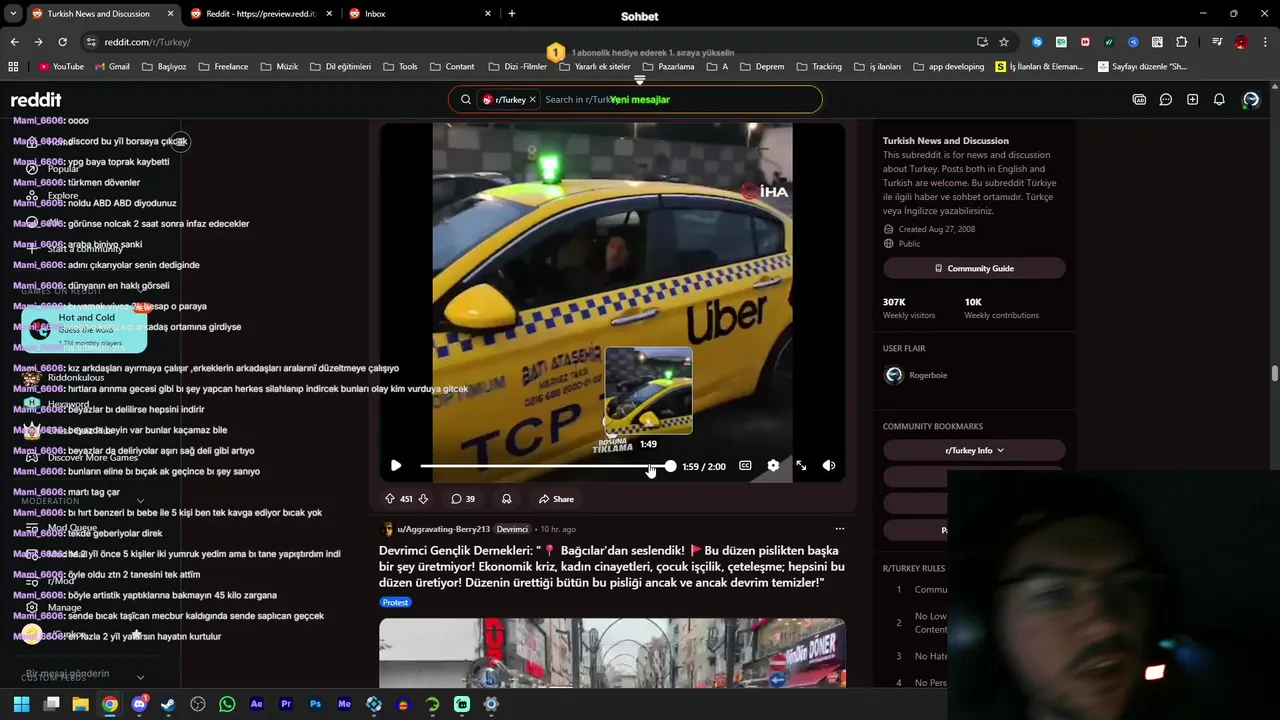Image resolution: width=1280 pixels, height=720 pixels.
Task: Open the QR code extension
Action: point(1157,42)
